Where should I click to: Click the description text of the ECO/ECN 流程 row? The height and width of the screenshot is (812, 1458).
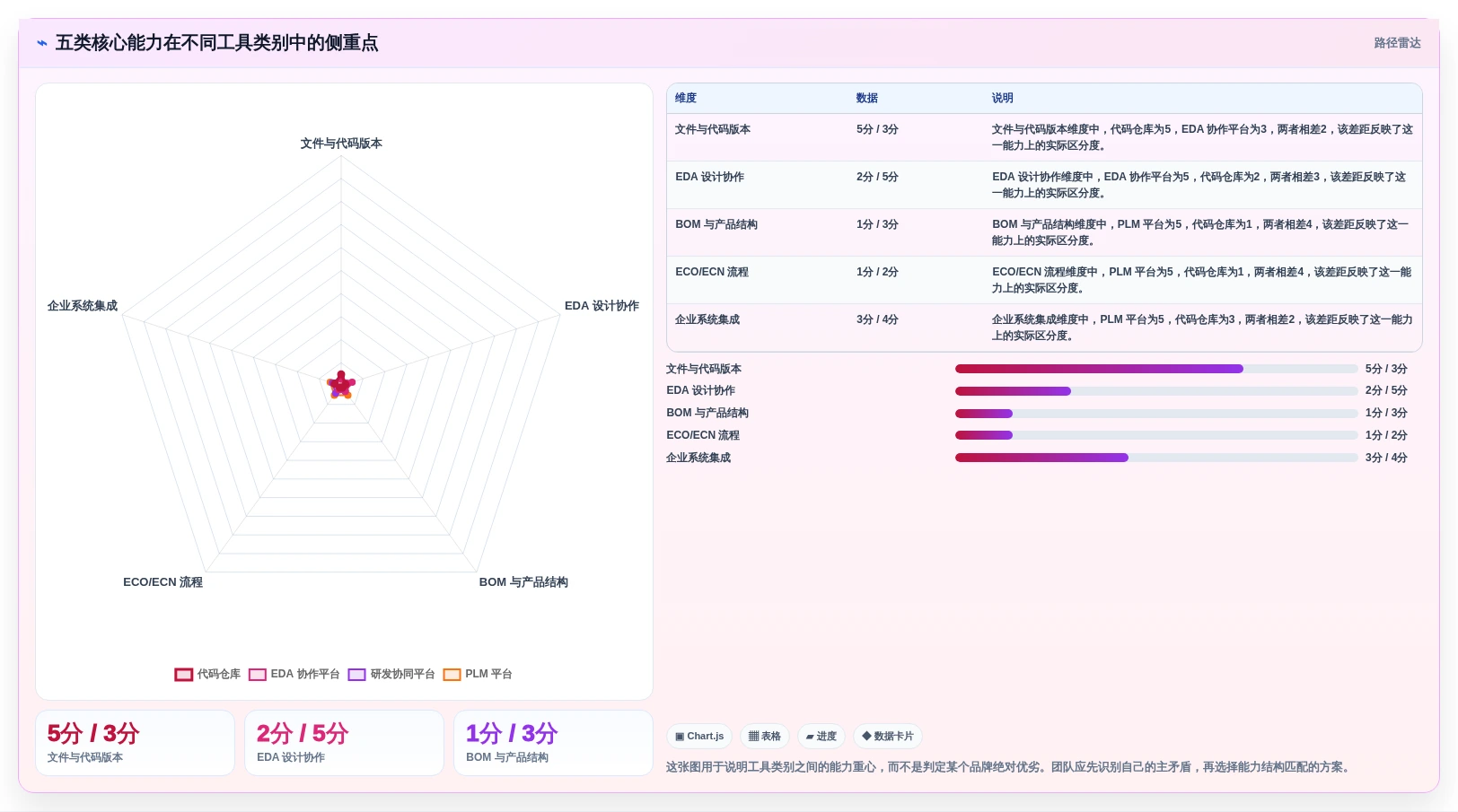click(1201, 280)
